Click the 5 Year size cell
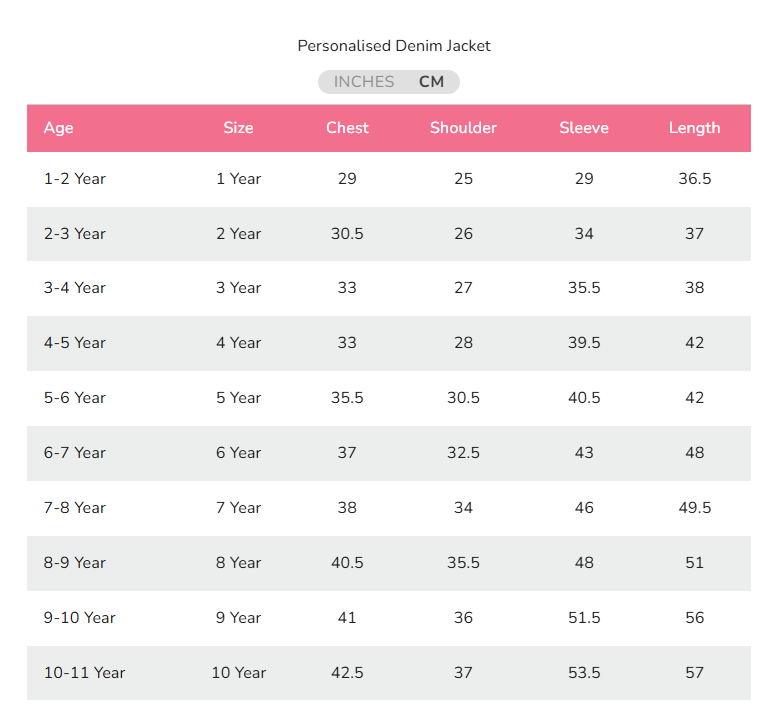This screenshot has height=707, width=779. pos(238,398)
